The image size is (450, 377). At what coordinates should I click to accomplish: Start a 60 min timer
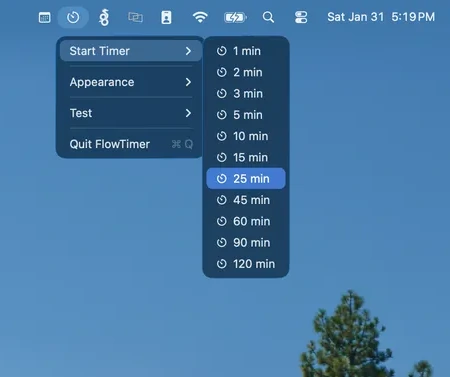tap(246, 221)
